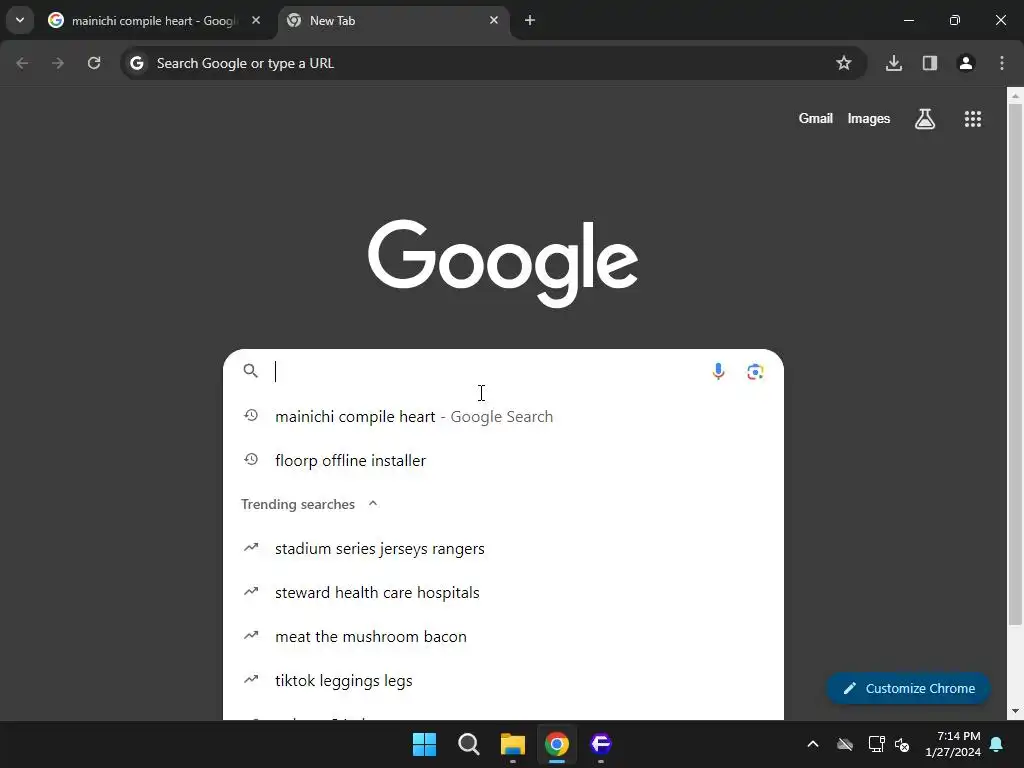The image size is (1024, 768).
Task: Select meat the mushroom bacon suggestion
Action: 503,637
